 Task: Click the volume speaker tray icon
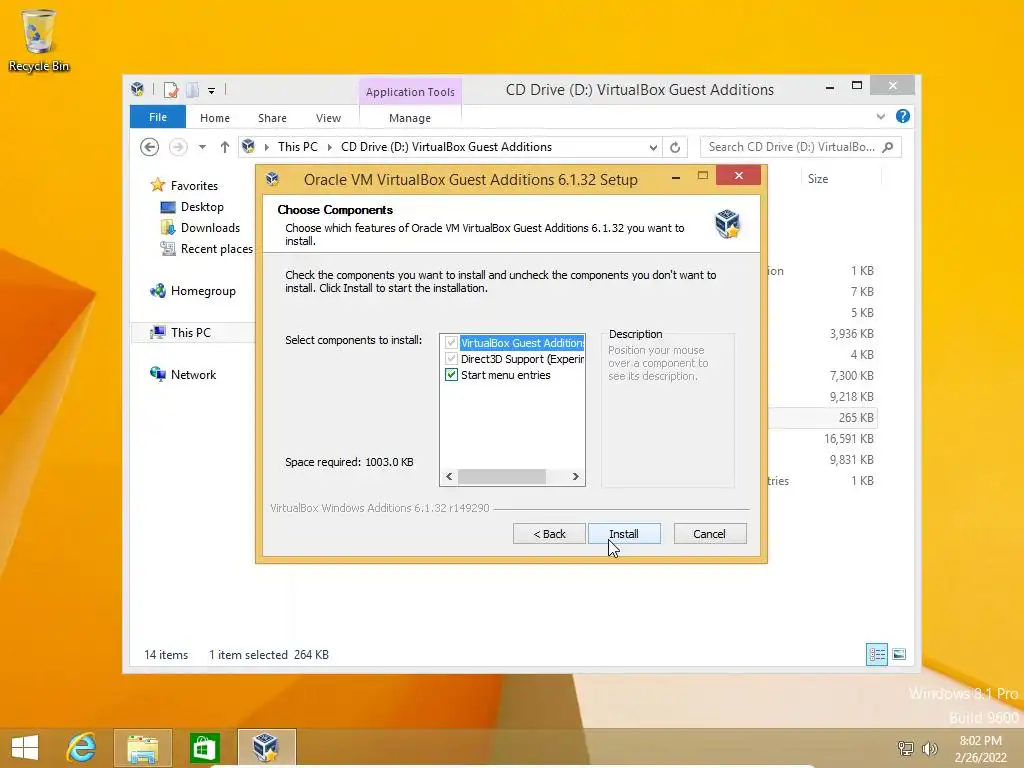point(929,749)
